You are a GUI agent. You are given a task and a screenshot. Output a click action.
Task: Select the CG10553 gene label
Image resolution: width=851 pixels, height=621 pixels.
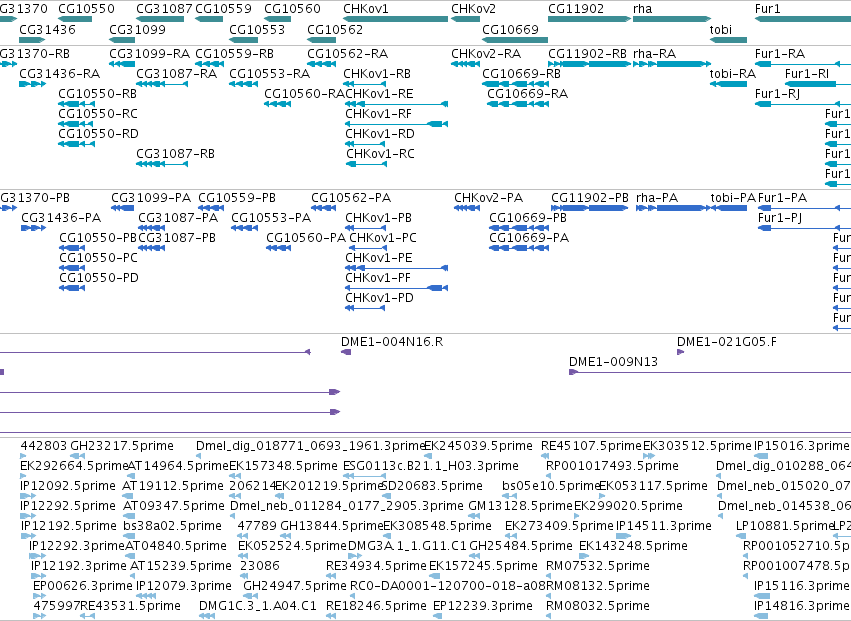pos(257,29)
